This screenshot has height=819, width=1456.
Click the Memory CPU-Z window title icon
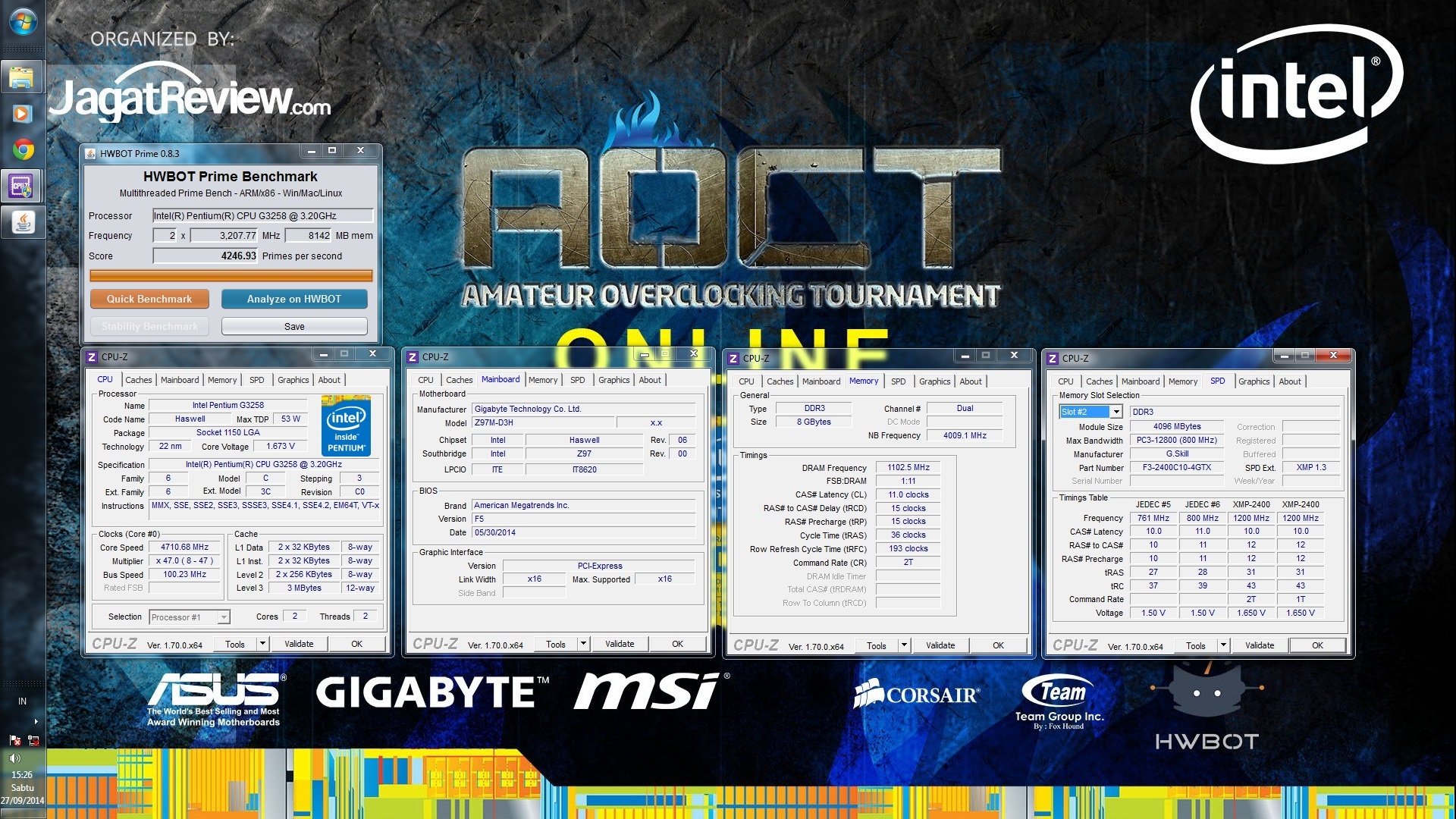coord(733,358)
